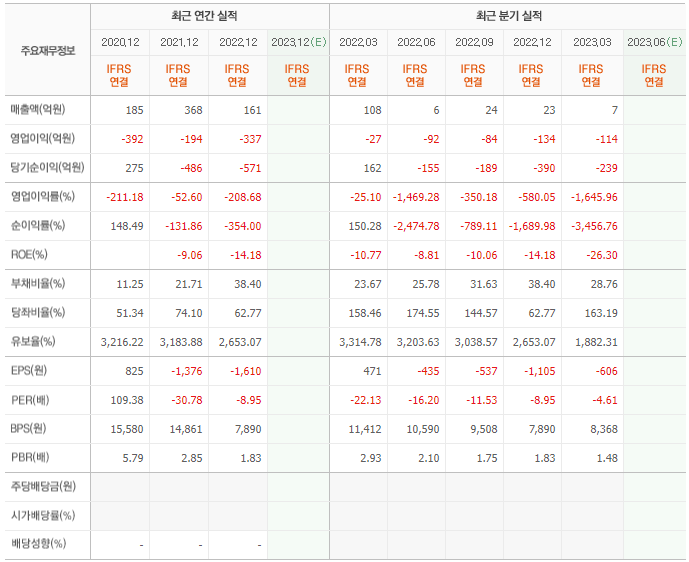Select the EPS(원) row label

click(29, 370)
